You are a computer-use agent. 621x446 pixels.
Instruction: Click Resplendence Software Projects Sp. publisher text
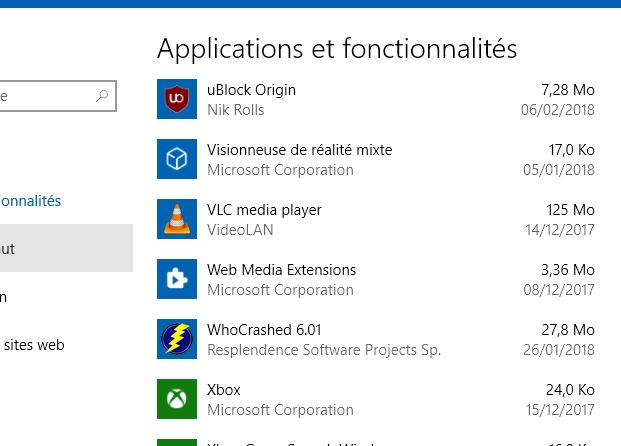[324, 350]
